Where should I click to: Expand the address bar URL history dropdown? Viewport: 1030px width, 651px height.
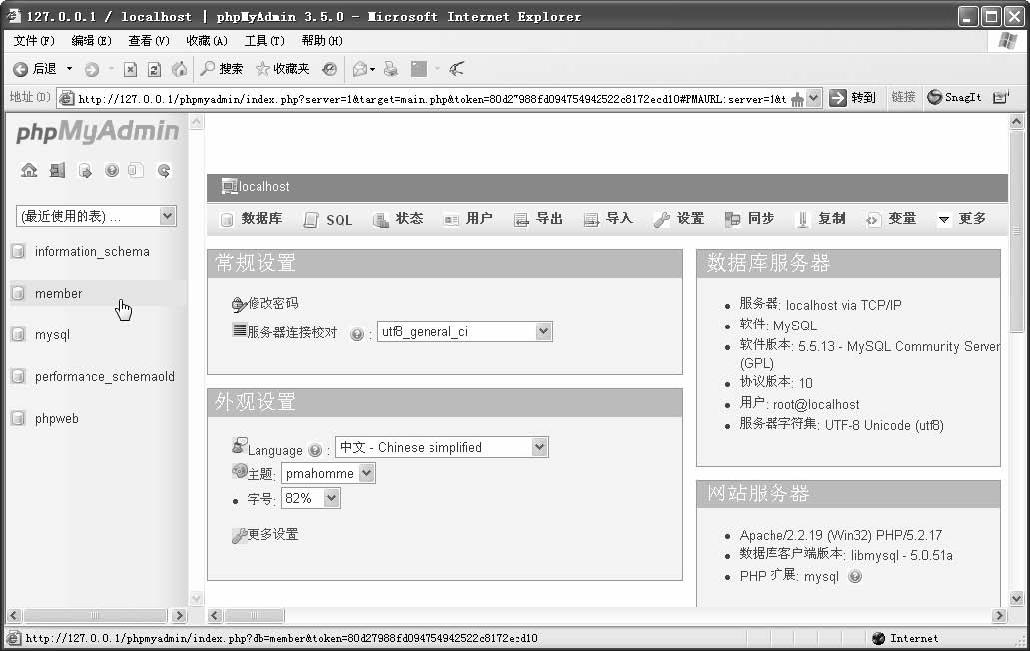pyautogui.click(x=813, y=99)
